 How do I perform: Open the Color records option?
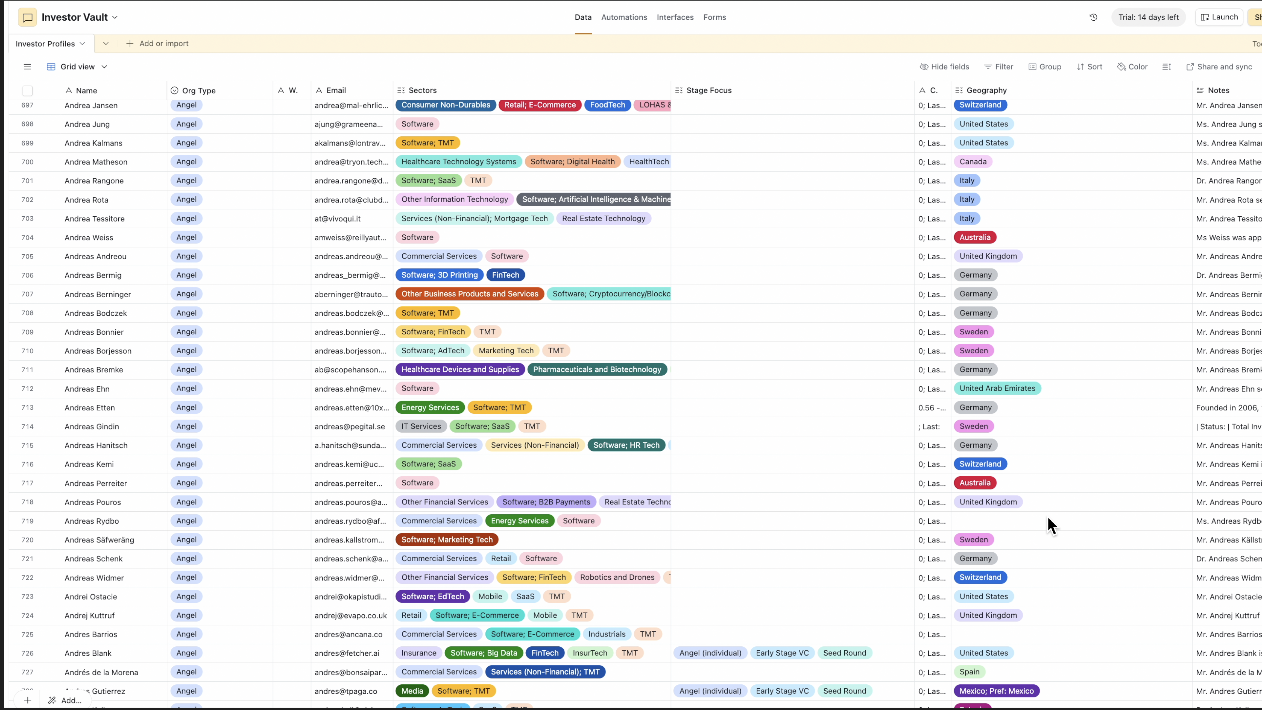[x=1132, y=67]
